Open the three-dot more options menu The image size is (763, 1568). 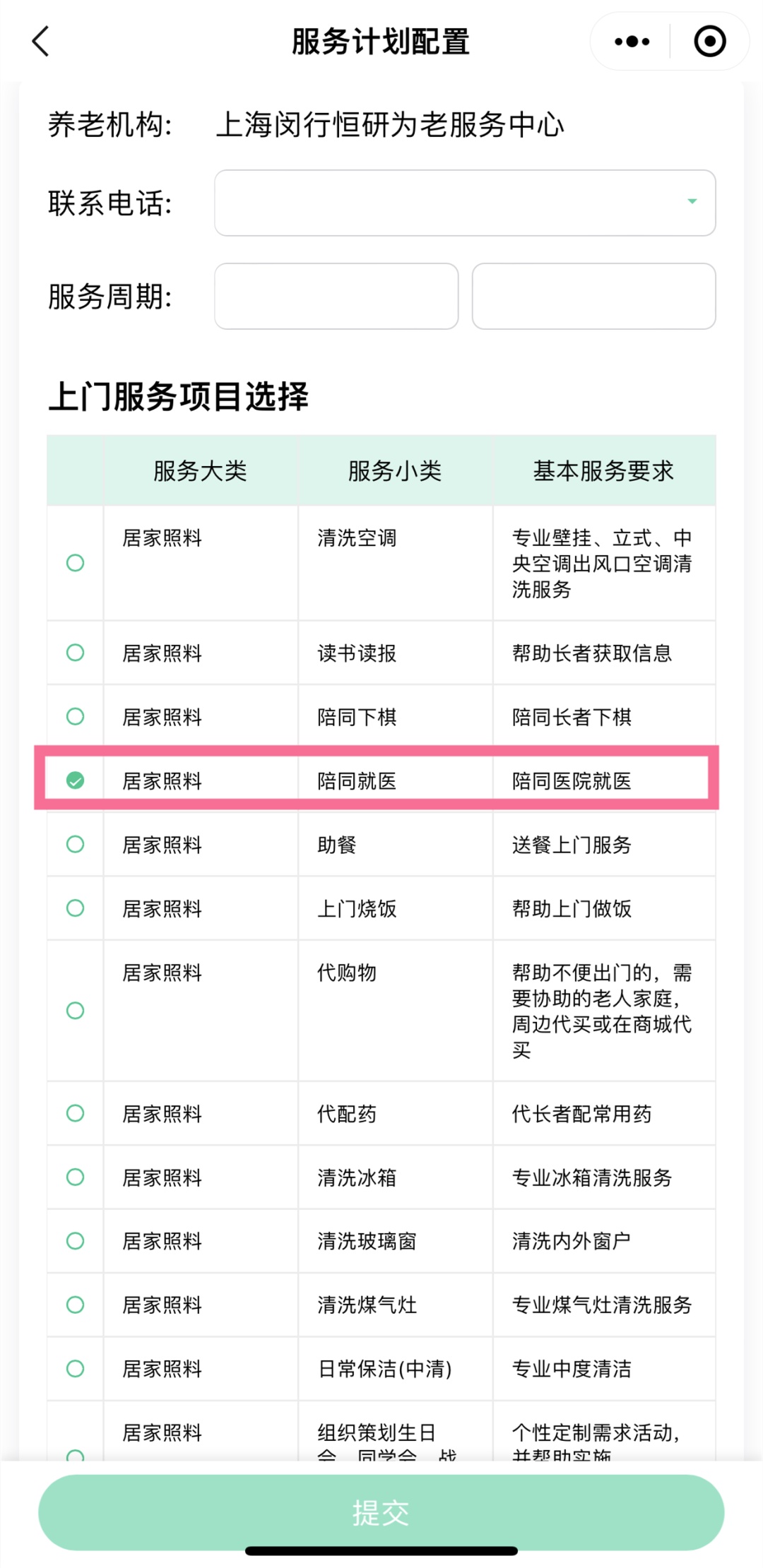point(632,42)
